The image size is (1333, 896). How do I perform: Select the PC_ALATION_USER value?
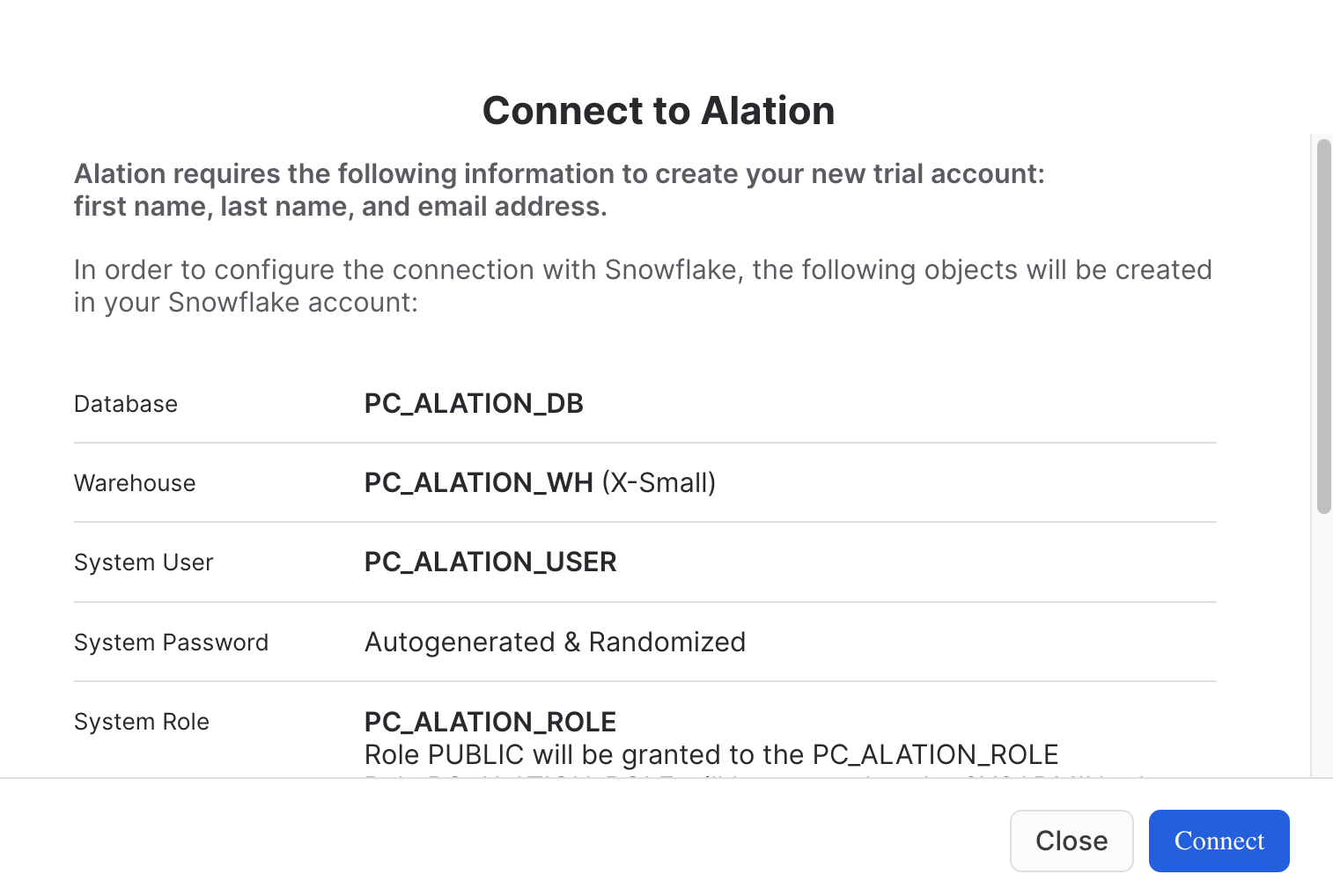(x=490, y=562)
